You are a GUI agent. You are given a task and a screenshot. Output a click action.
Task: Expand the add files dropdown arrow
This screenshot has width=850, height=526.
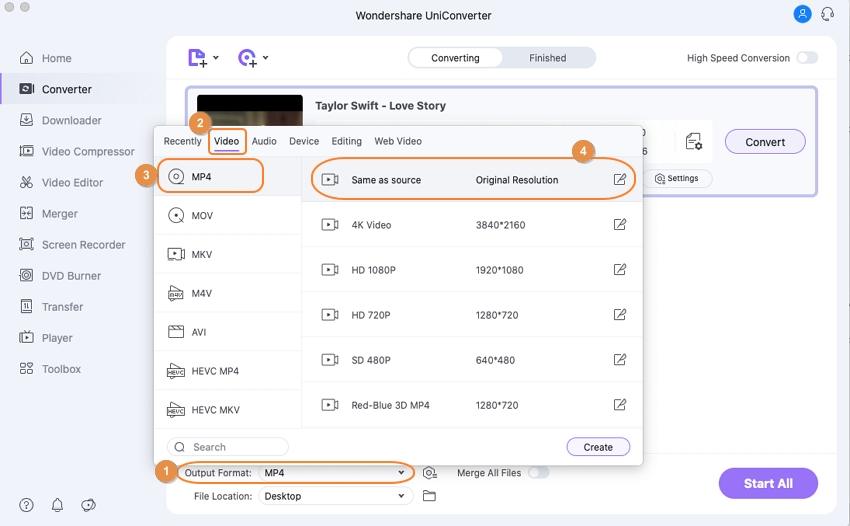tap(216, 59)
